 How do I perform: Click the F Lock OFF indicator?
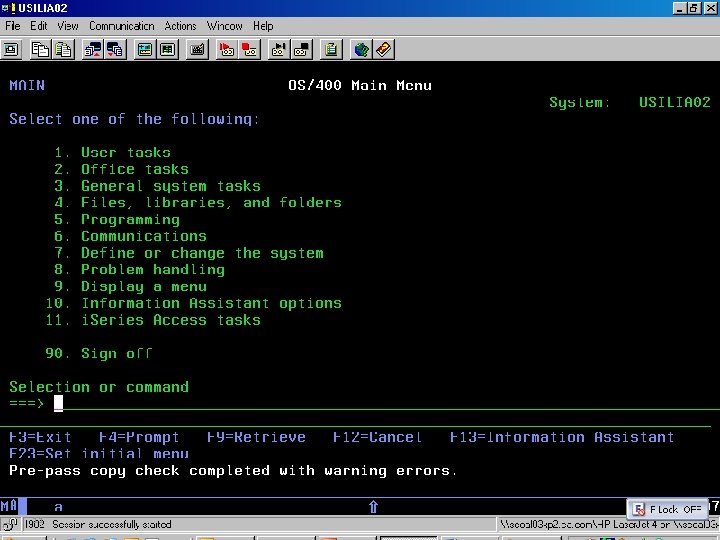coord(668,509)
